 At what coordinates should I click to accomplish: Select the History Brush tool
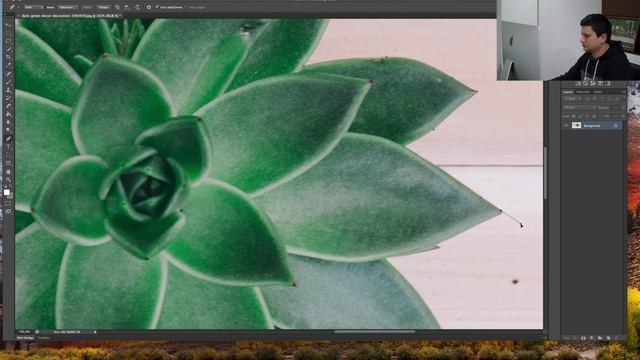8,98
